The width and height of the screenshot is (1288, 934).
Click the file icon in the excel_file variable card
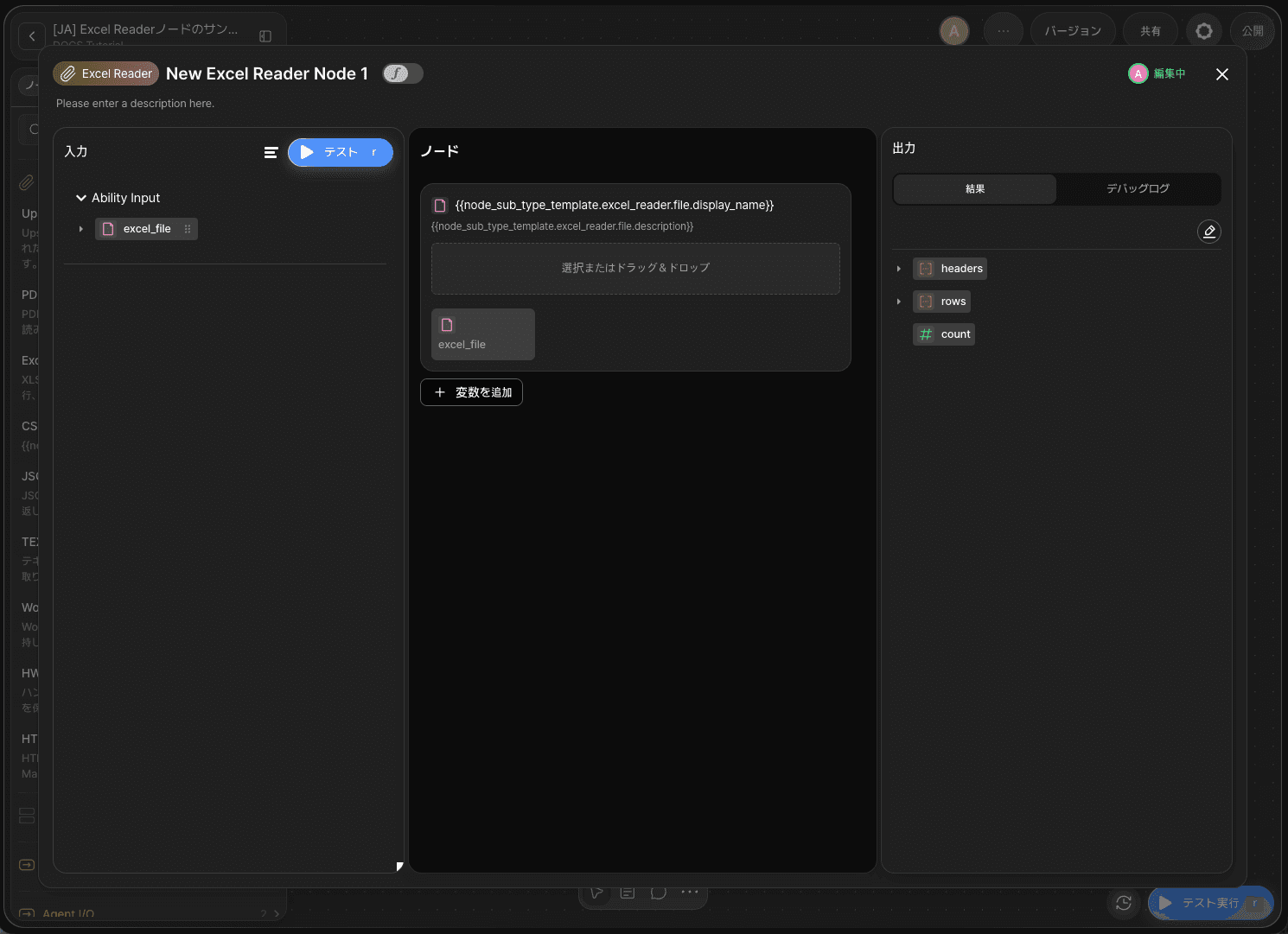447,325
